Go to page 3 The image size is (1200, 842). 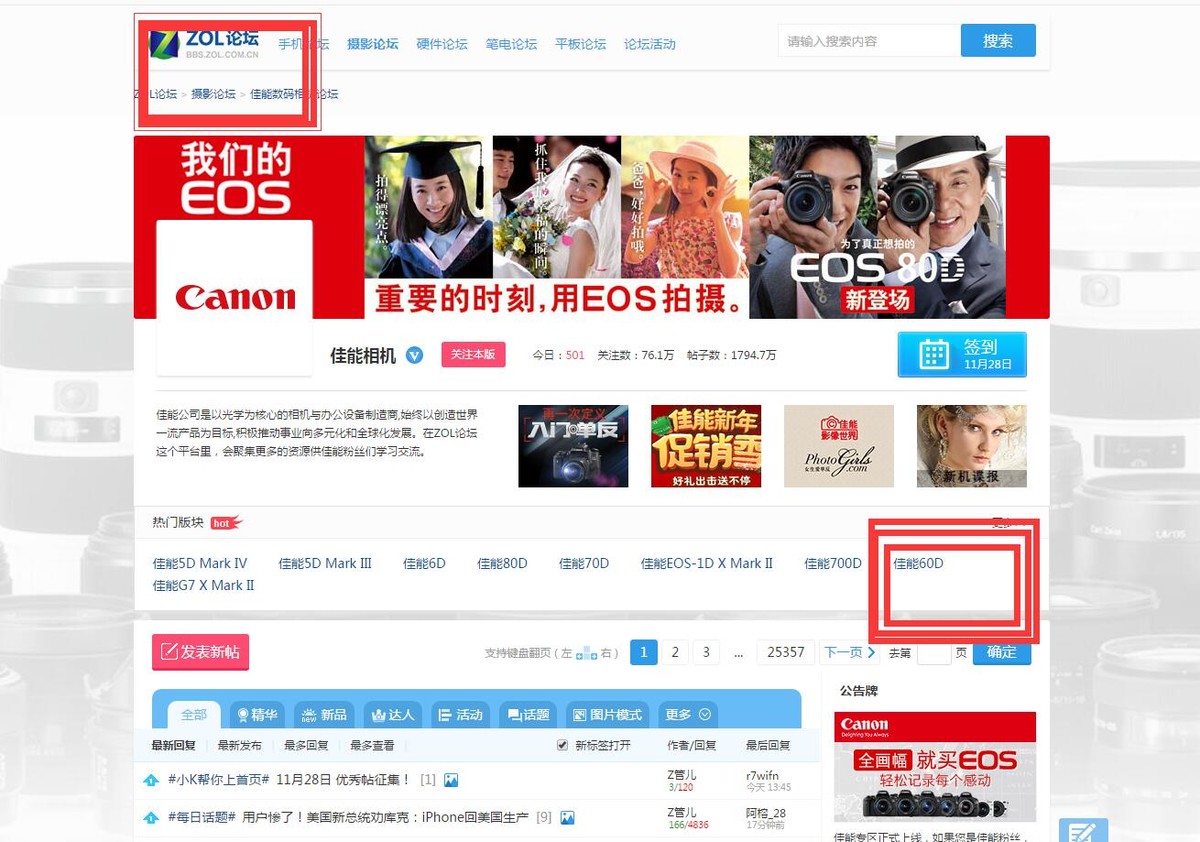(706, 652)
